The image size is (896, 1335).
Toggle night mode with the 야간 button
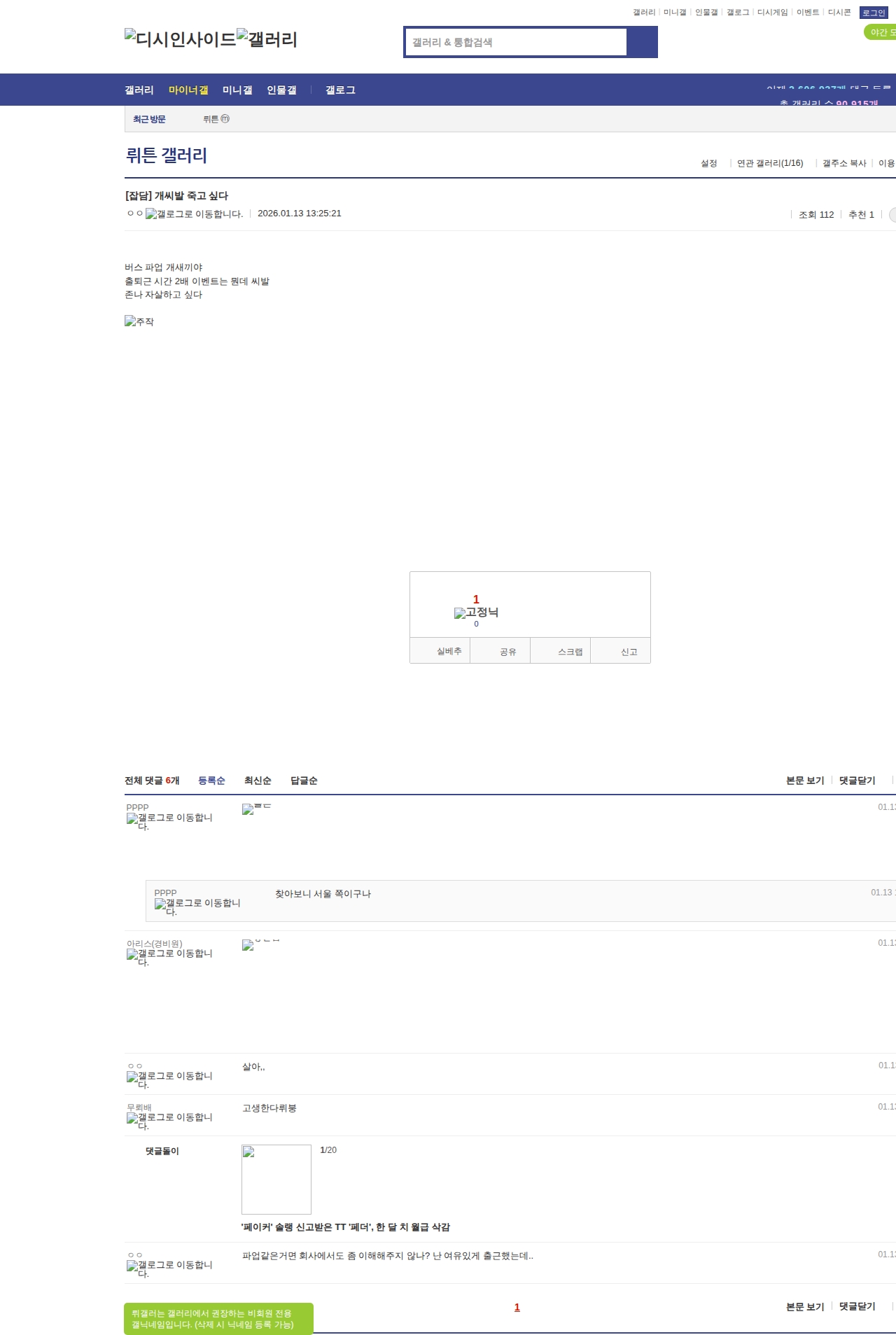click(881, 32)
